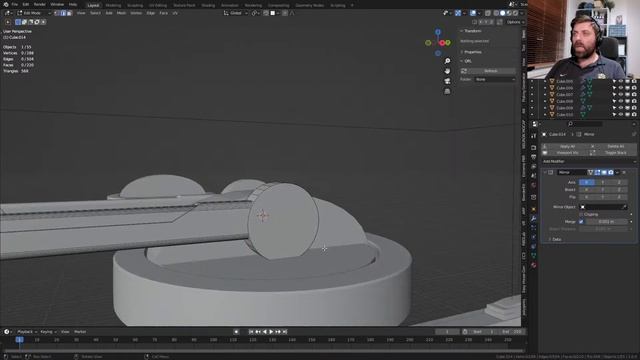Click the Refresh button

click(x=491, y=71)
